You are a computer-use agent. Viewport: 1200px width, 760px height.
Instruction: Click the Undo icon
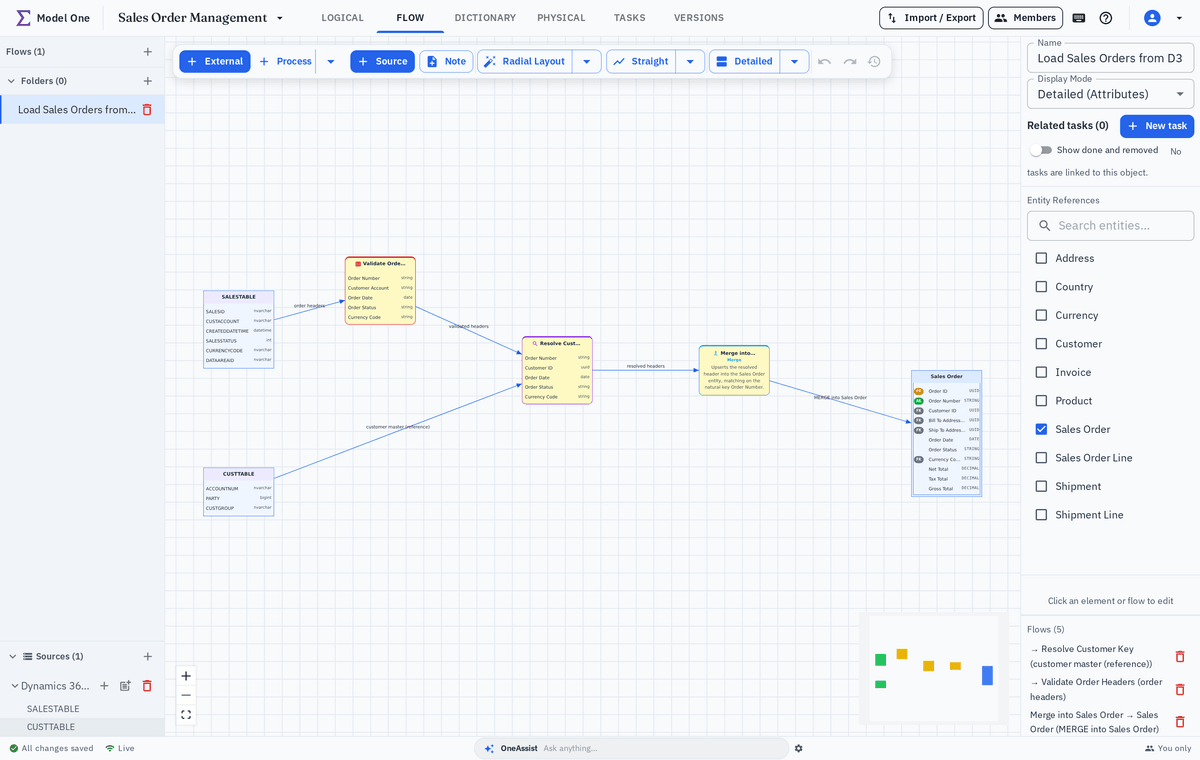[x=824, y=62]
